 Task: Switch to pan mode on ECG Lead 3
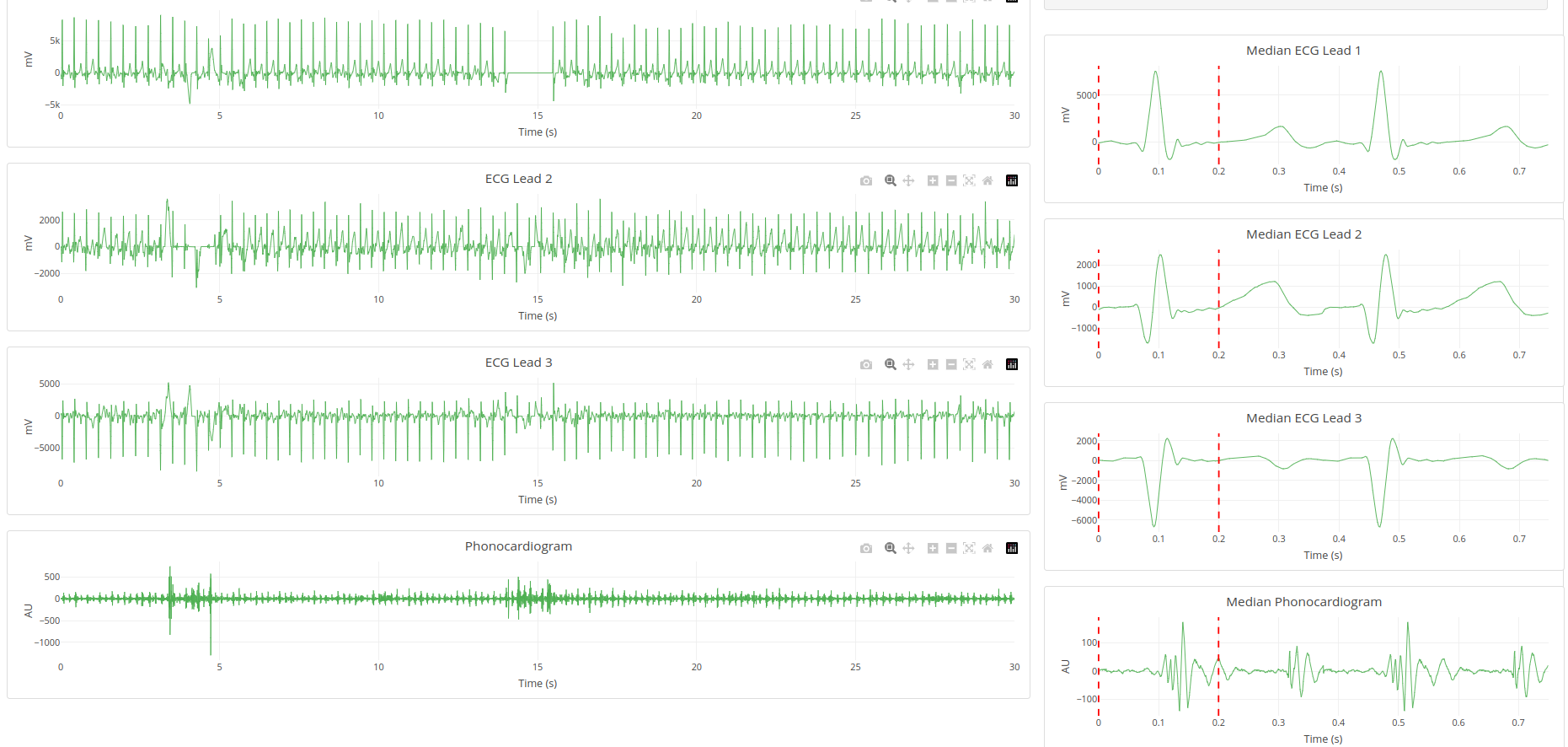point(908,364)
